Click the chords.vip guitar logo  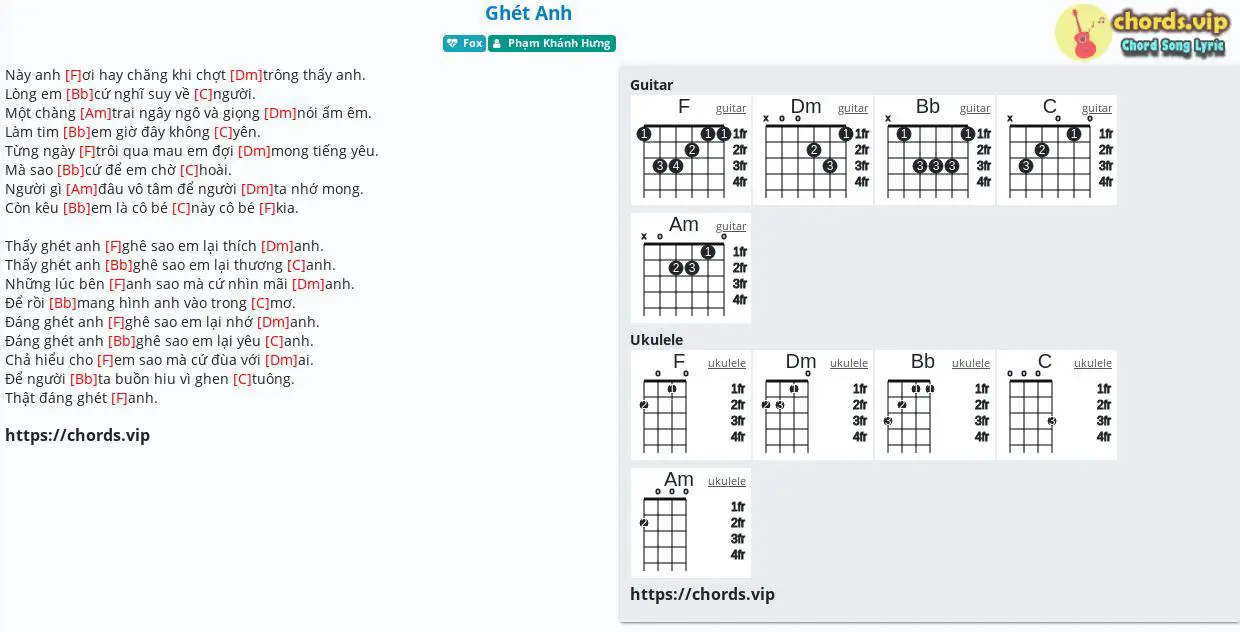(x=1141, y=32)
